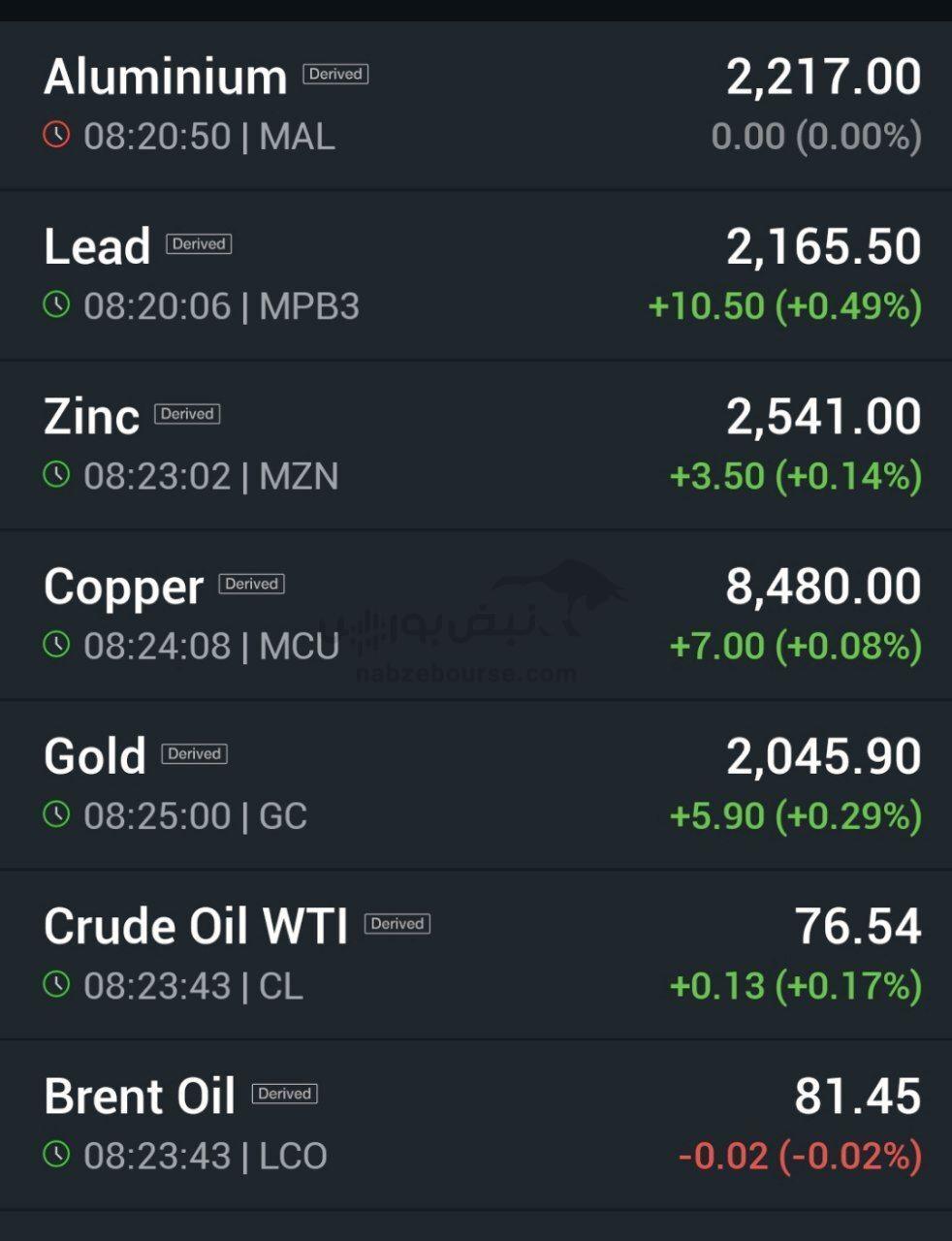Click the Derived tag beside Crude Oil WTI
The width and height of the screenshot is (952, 1241).
pyautogui.click(x=397, y=923)
